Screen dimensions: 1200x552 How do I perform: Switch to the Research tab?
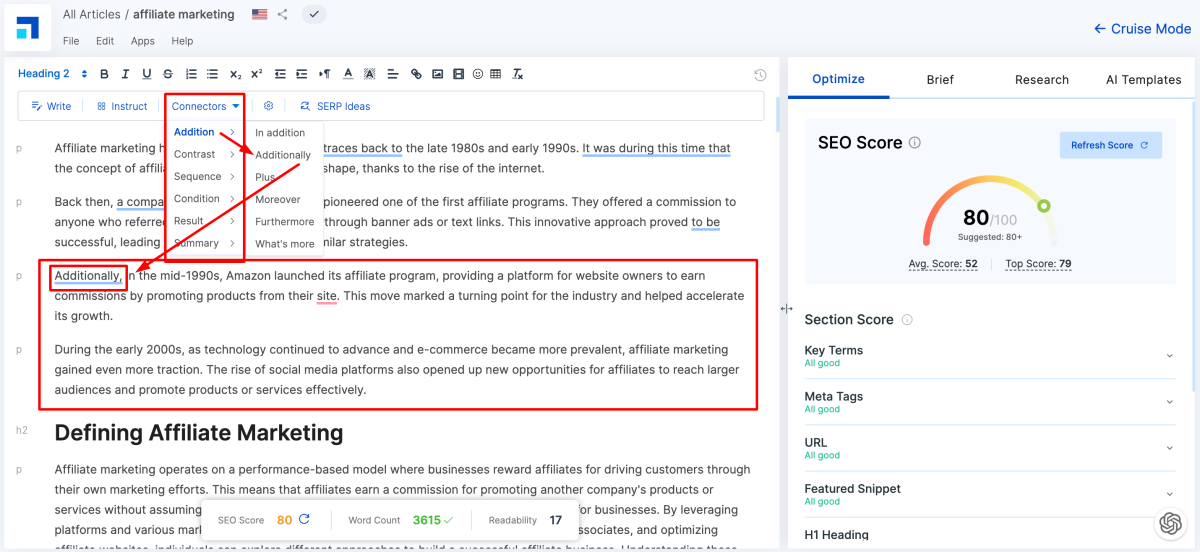pos(1041,80)
